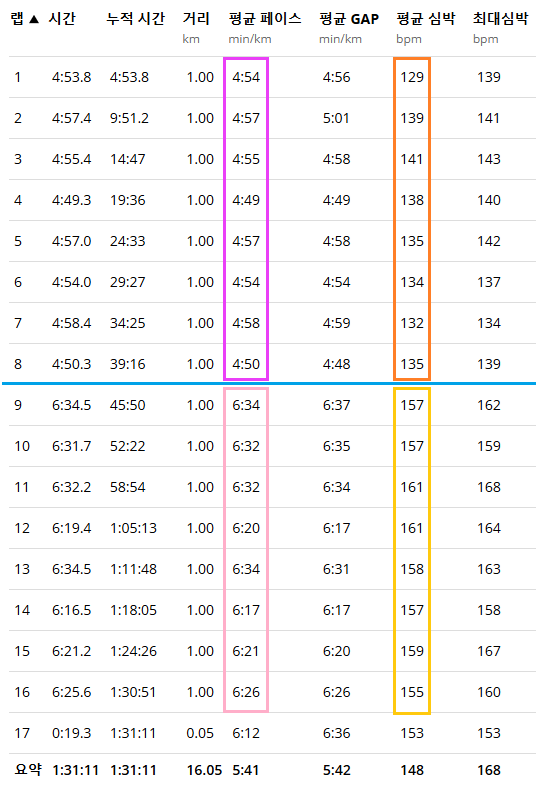Click lap 3 time 4:55.4
Screen dimensions: 536x791
click(x=72, y=159)
